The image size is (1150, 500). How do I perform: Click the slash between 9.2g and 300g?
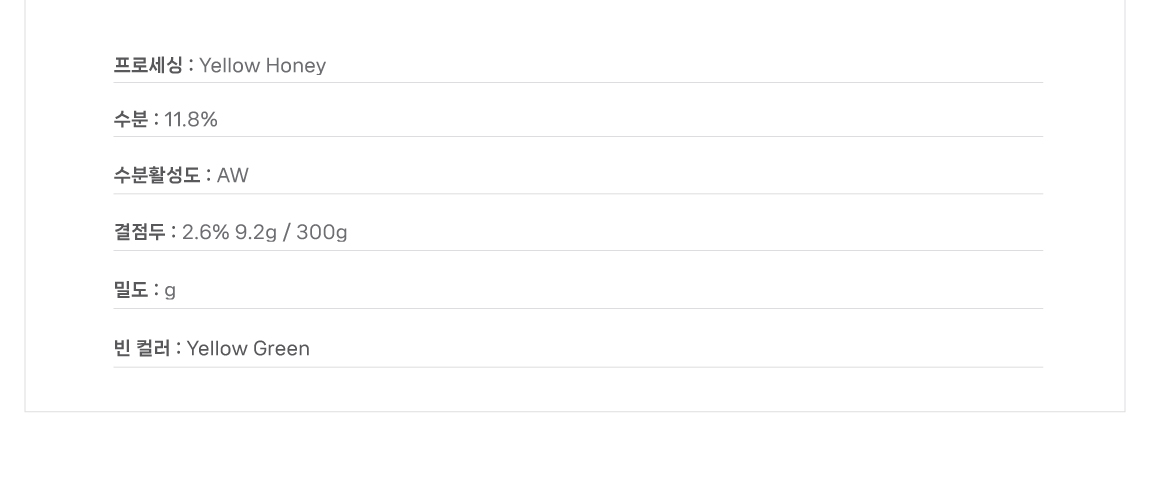coord(286,233)
